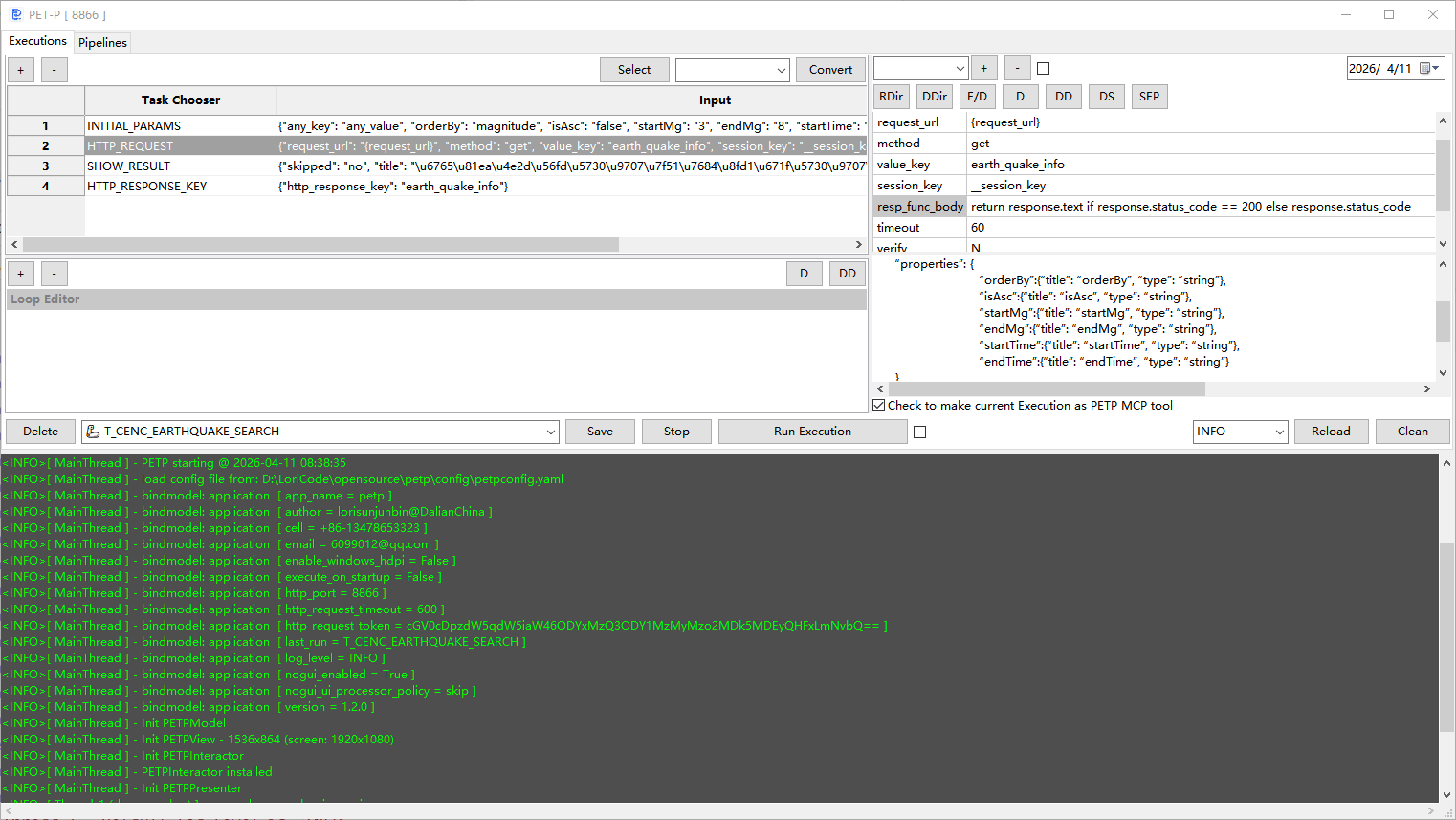The image size is (1456, 820).
Task: Run the current execution
Action: [811, 431]
